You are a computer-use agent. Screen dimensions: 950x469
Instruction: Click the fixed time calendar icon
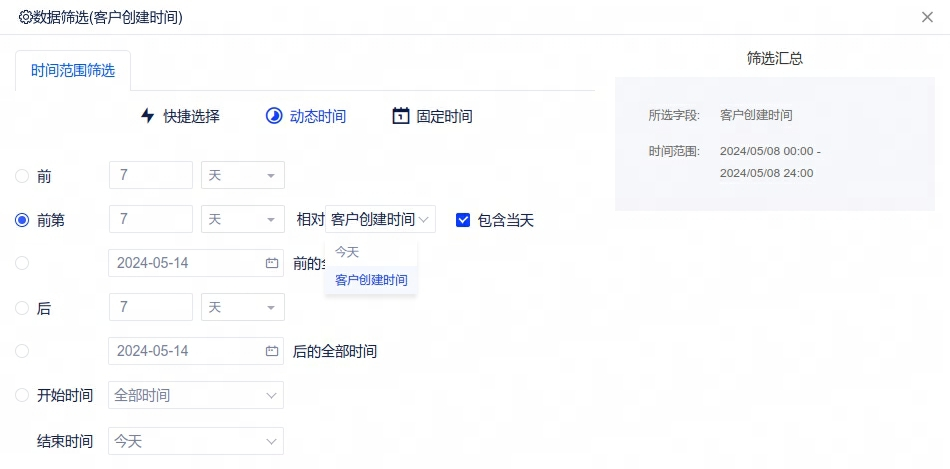pyautogui.click(x=400, y=116)
